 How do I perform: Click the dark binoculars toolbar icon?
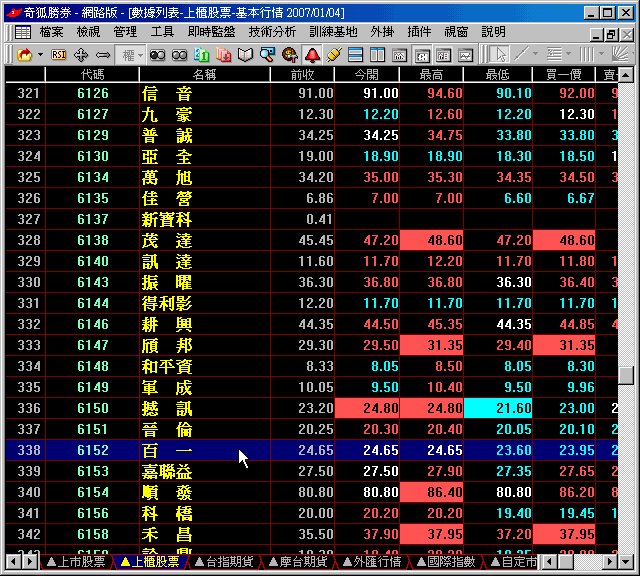158,55
